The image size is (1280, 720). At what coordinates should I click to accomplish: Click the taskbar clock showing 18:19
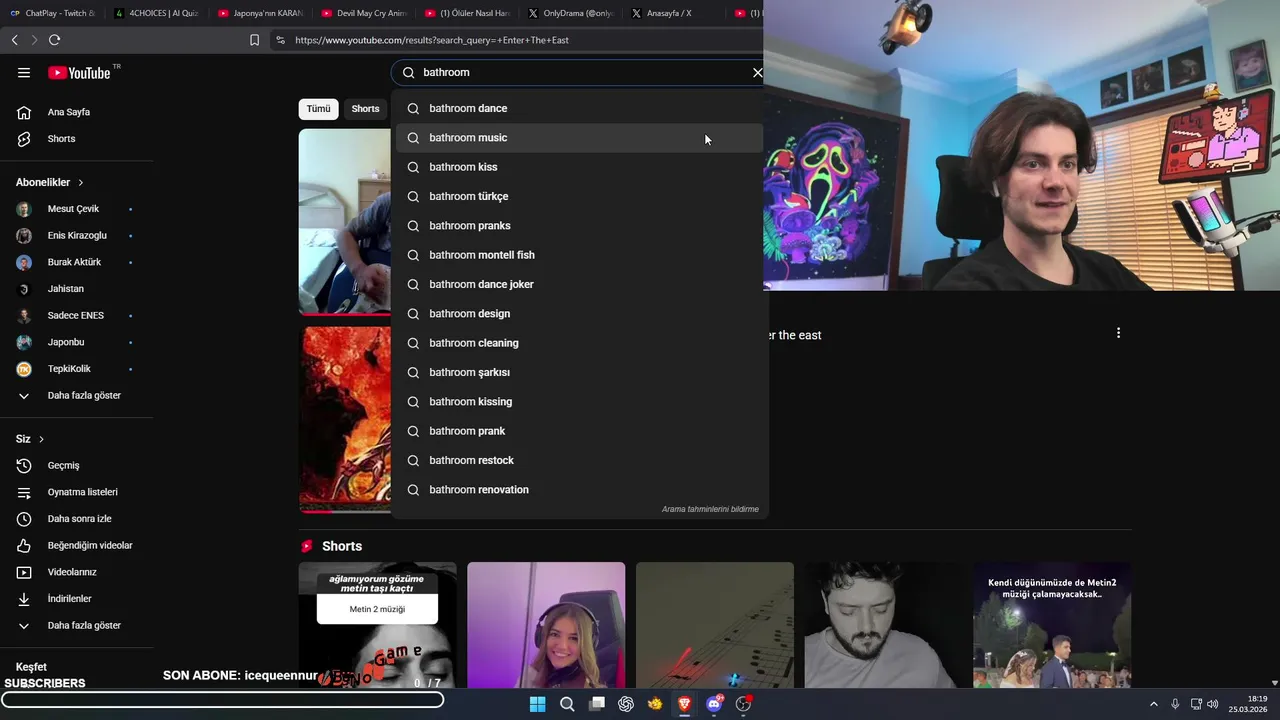1248,704
